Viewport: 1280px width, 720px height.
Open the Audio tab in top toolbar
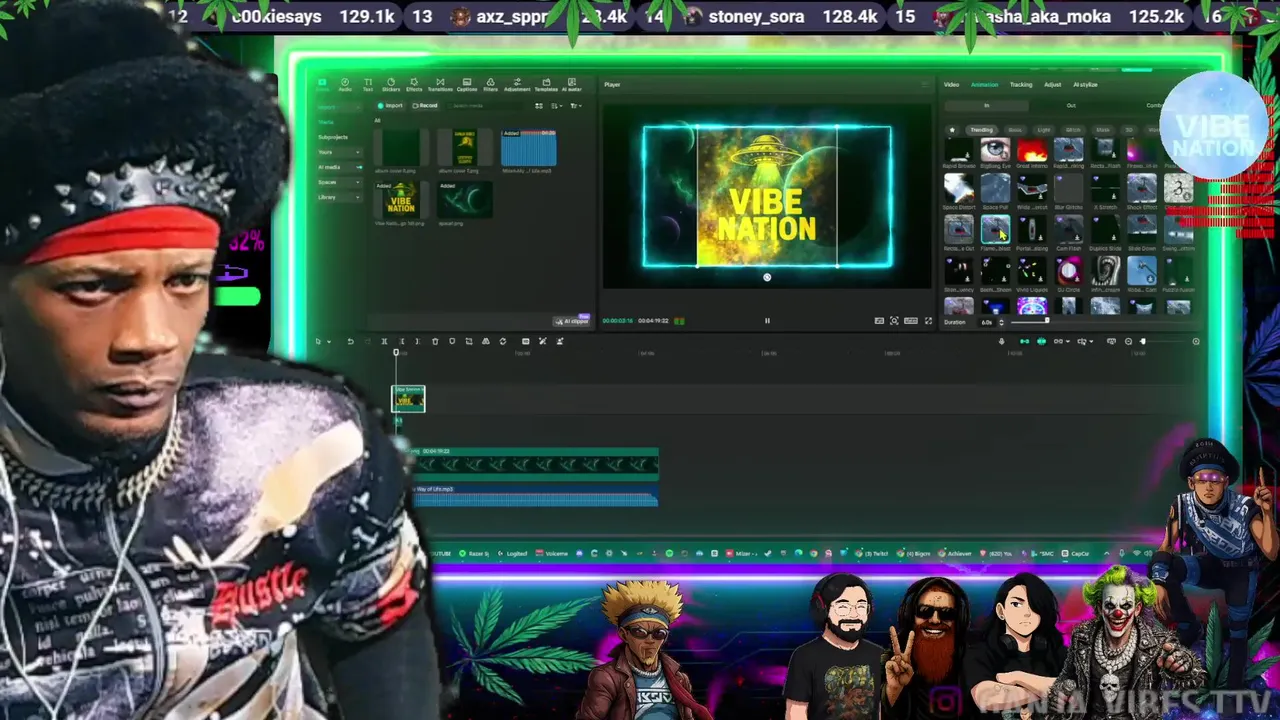coord(345,84)
